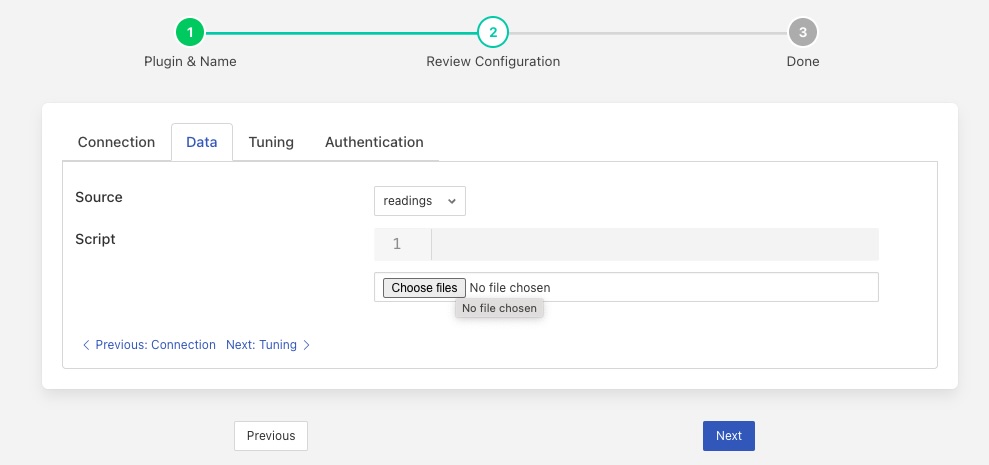The image size is (989, 465).
Task: Click the 'No file chosen' file input text
Action: click(x=510, y=288)
